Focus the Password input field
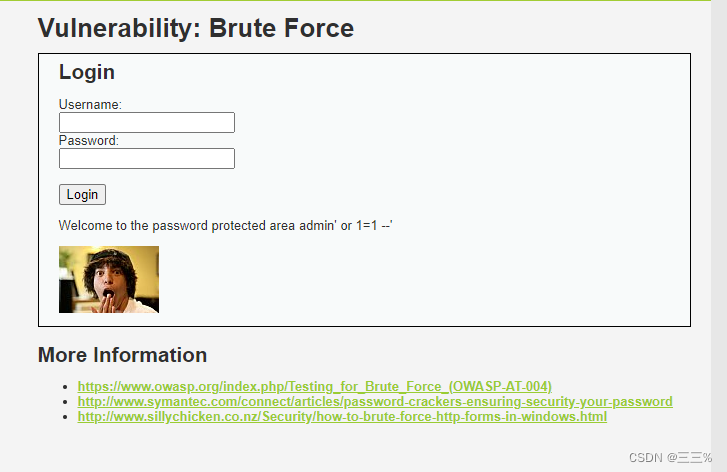The image size is (727, 472). click(x=147, y=159)
